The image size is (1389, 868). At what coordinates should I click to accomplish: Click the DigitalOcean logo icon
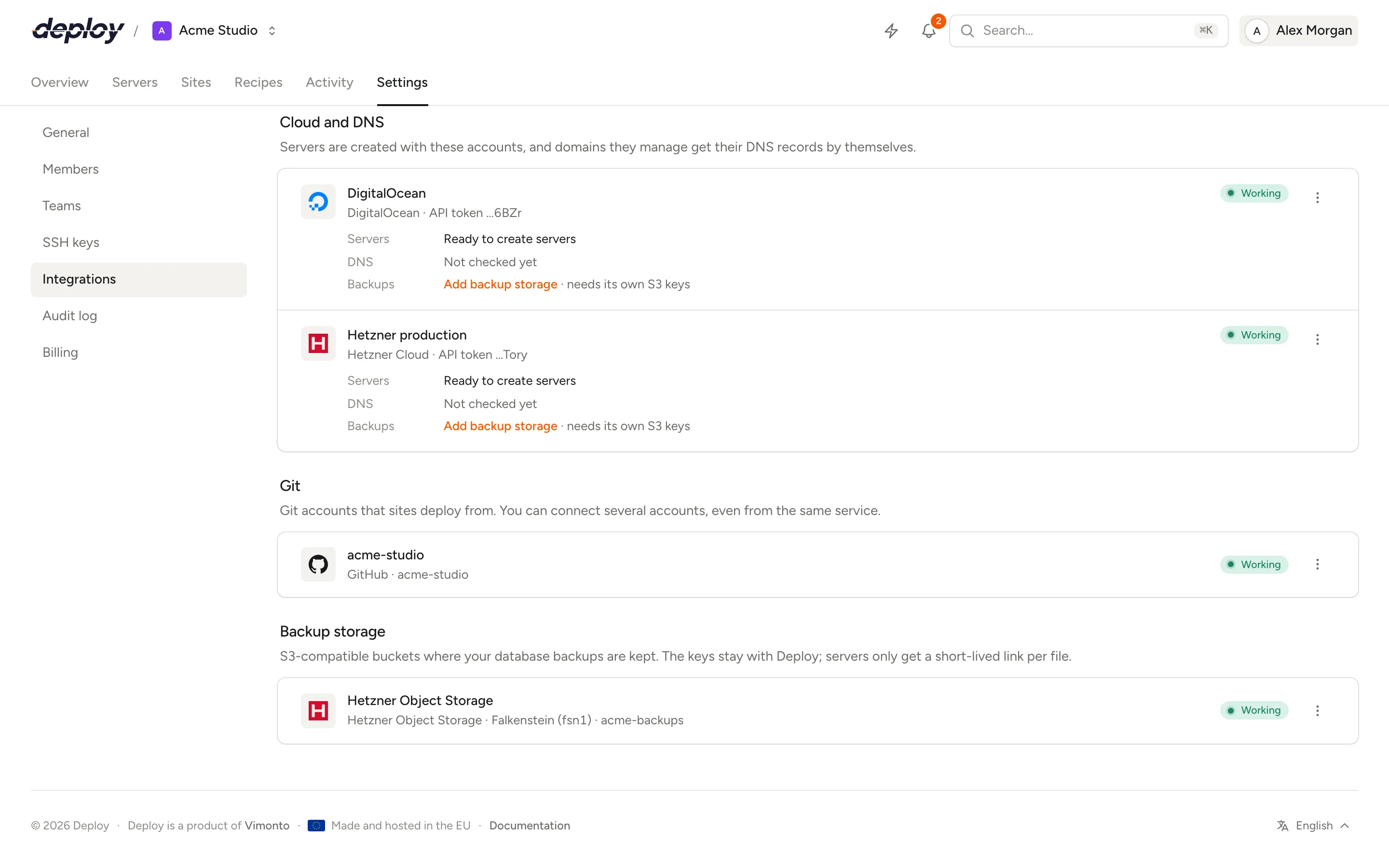(318, 202)
